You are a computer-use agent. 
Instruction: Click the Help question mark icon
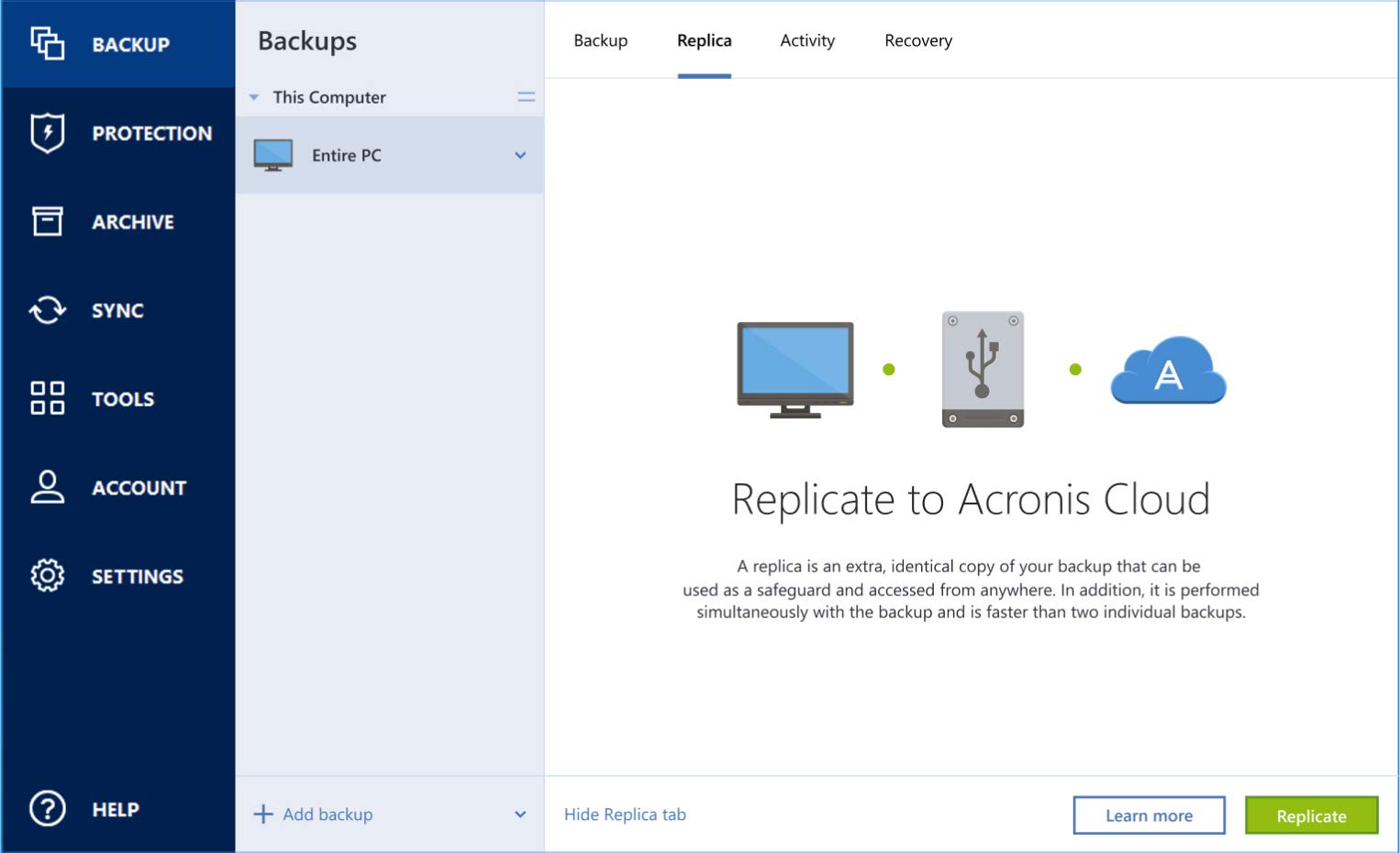tap(48, 809)
